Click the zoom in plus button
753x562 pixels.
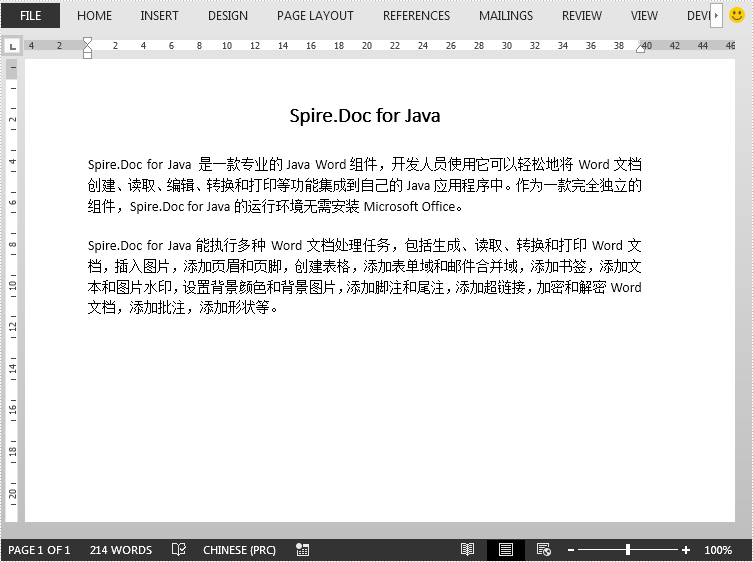click(x=686, y=550)
